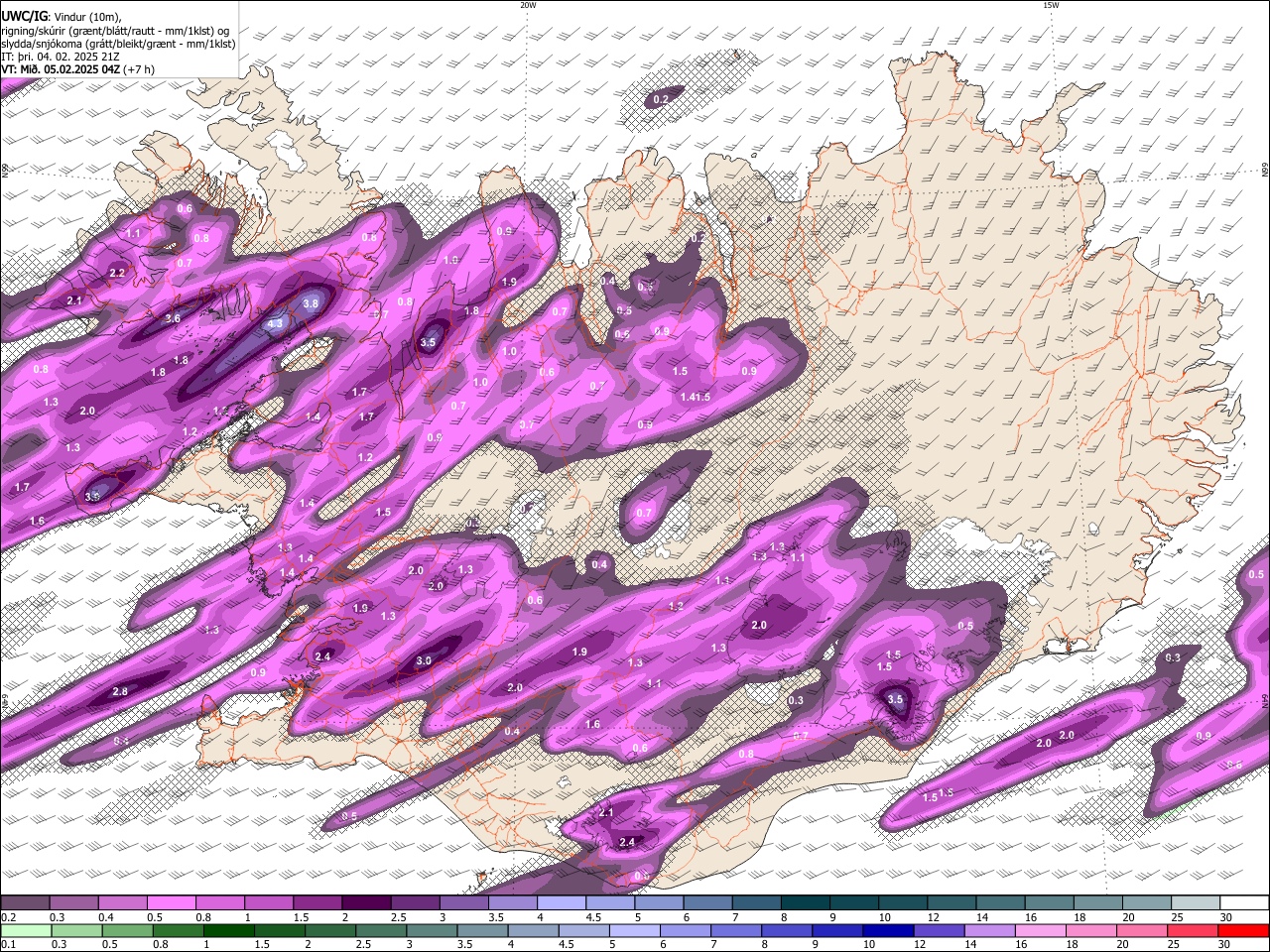1270x952 pixels.
Task: Select the light pink swatch between 16 and 18
Action: pyautogui.click(x=1041, y=930)
